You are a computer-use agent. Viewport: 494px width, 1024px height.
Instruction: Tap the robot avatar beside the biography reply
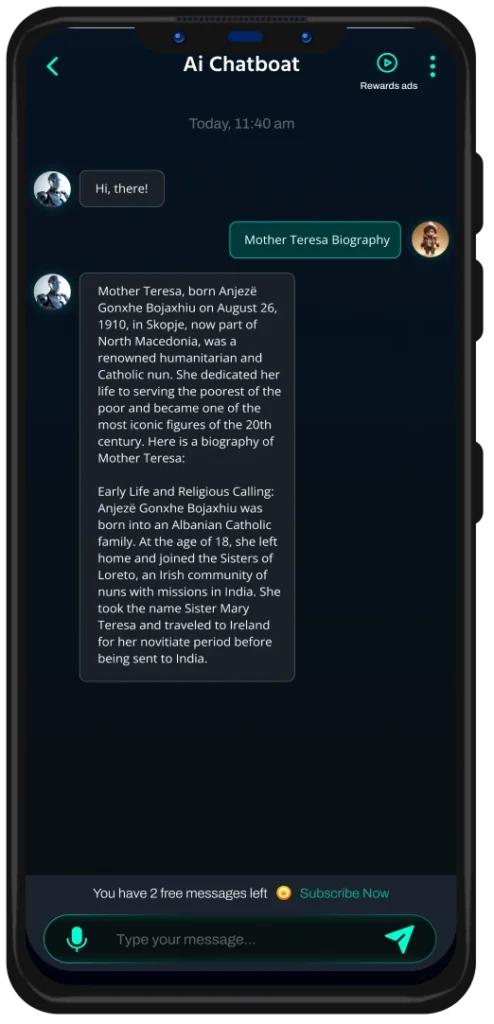click(x=52, y=291)
